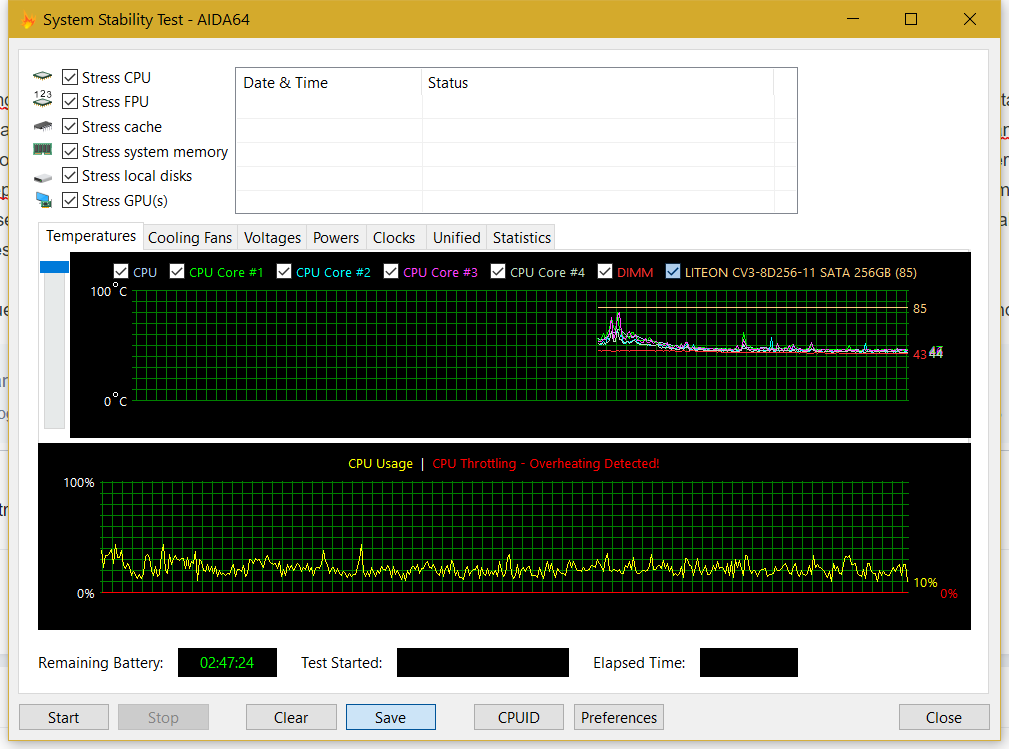The image size is (1009, 749).
Task: Click the memory module icon
Action: (42, 149)
